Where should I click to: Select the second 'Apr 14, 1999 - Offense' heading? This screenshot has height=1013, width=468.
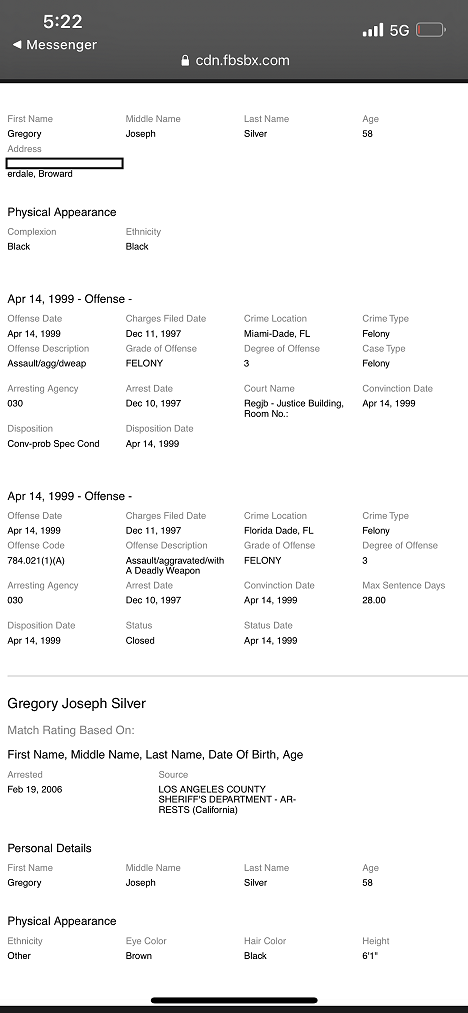(x=70, y=496)
